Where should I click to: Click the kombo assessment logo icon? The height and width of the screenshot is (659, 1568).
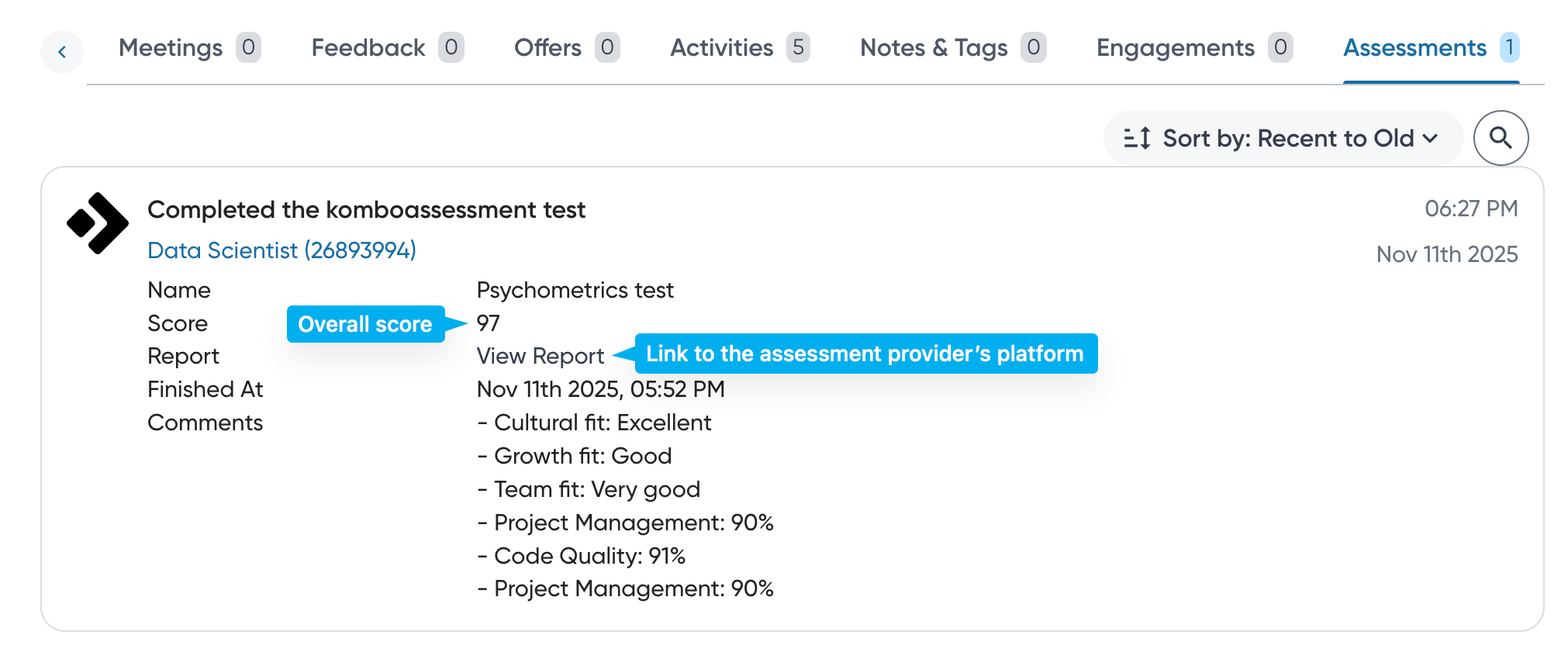98,223
